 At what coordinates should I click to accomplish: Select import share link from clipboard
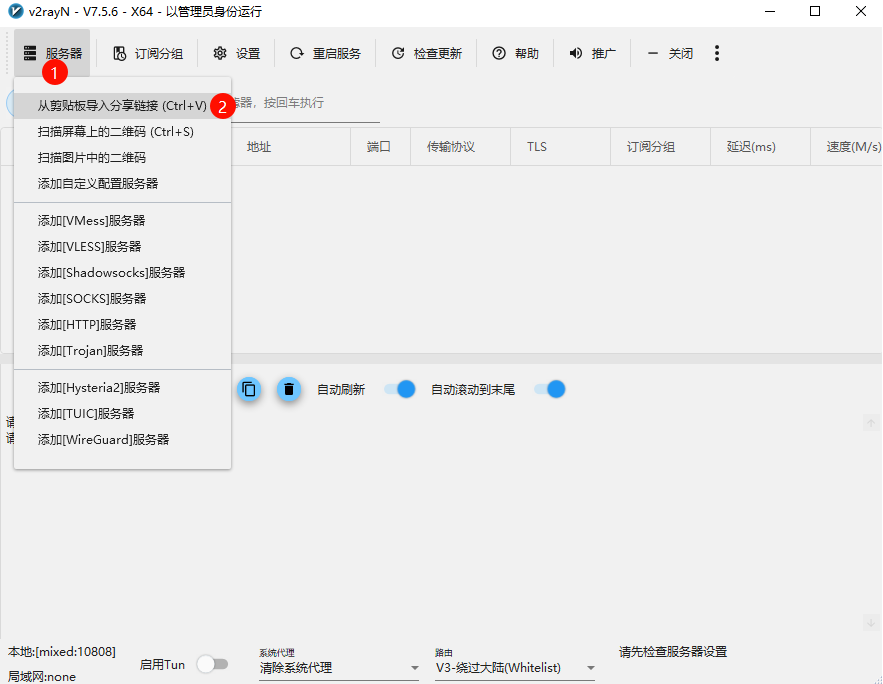pos(122,105)
